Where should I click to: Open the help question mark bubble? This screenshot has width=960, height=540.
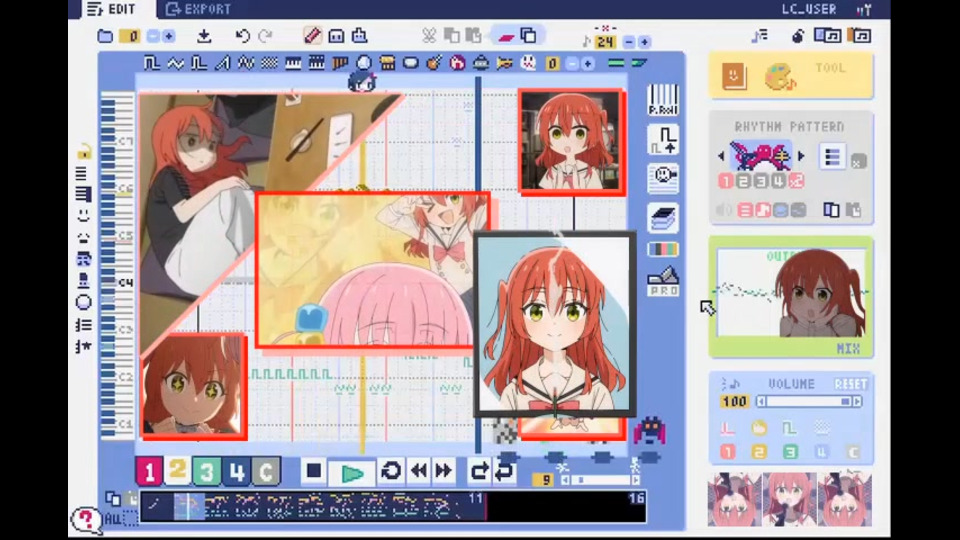point(86,520)
